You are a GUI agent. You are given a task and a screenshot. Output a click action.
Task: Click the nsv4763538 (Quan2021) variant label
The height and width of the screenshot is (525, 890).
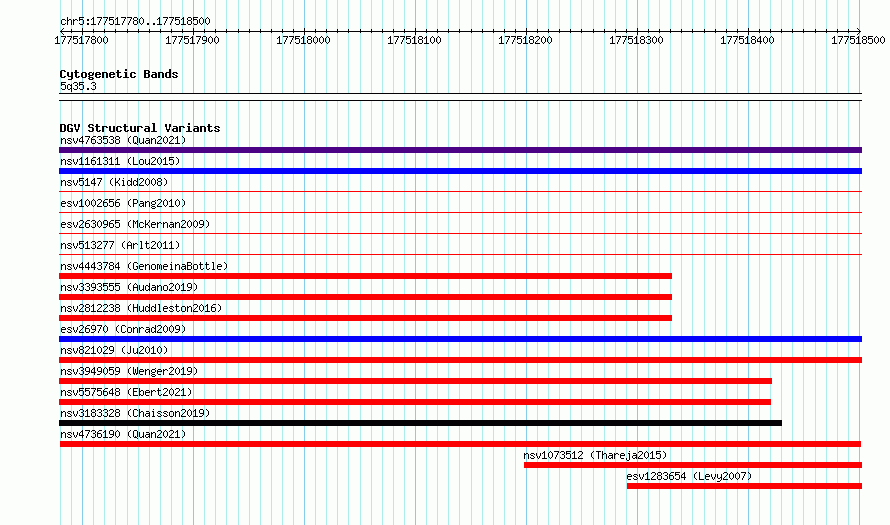[123, 140]
